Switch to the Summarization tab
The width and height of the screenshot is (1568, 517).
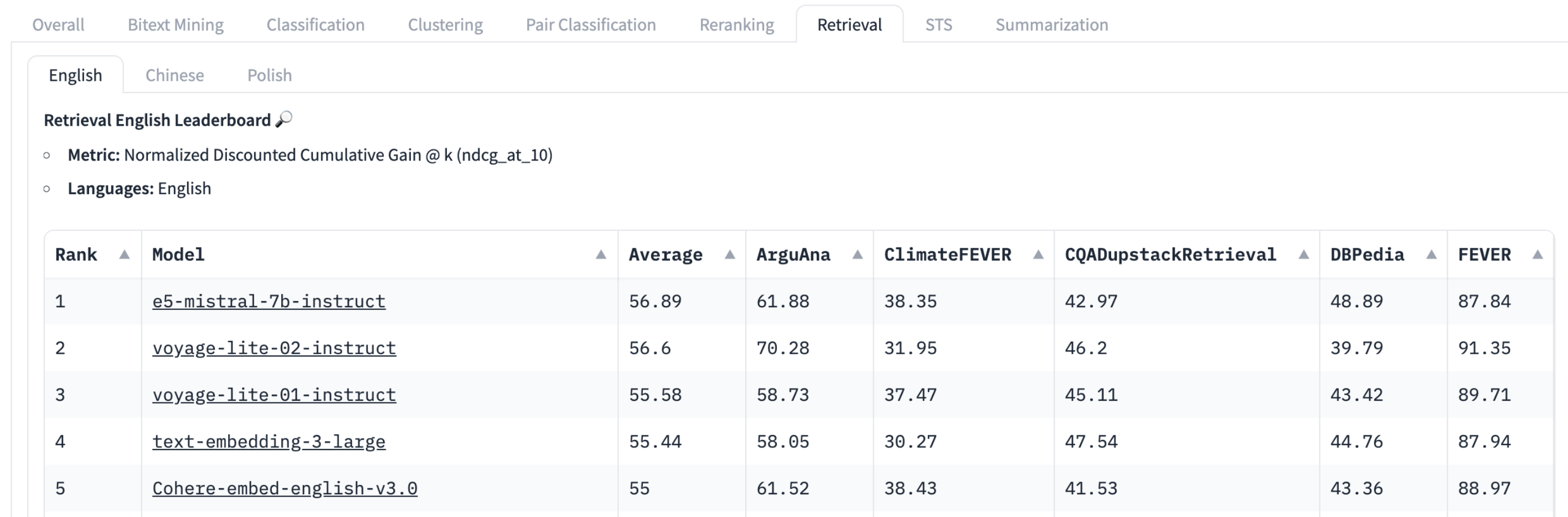(1051, 25)
